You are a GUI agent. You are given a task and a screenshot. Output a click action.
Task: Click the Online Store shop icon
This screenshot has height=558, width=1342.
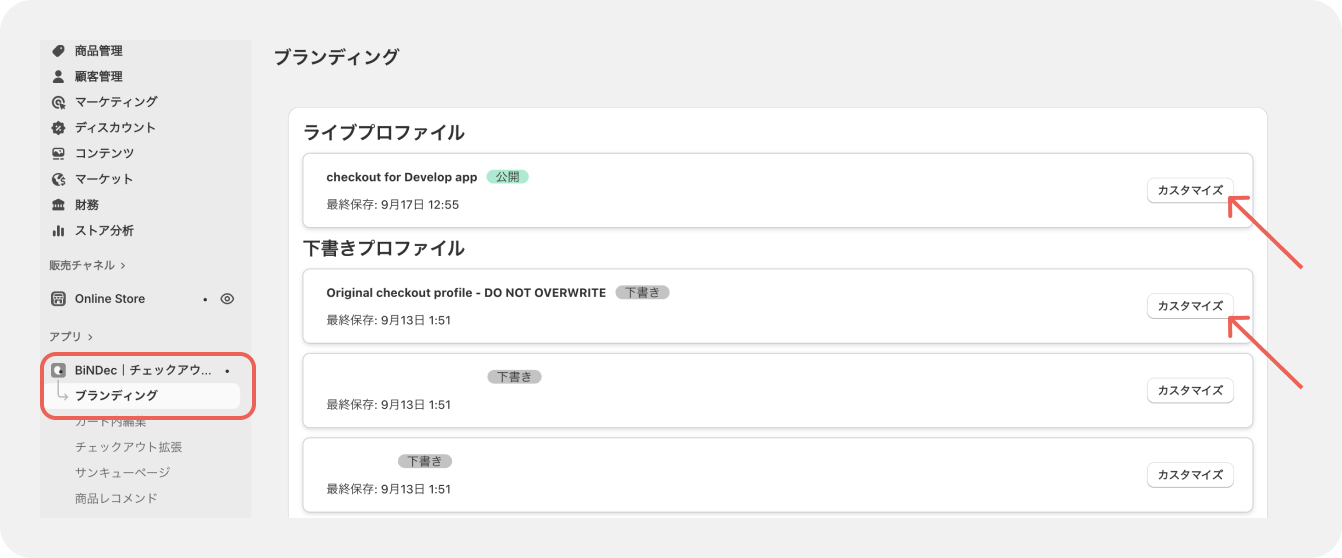pyautogui.click(x=58, y=299)
